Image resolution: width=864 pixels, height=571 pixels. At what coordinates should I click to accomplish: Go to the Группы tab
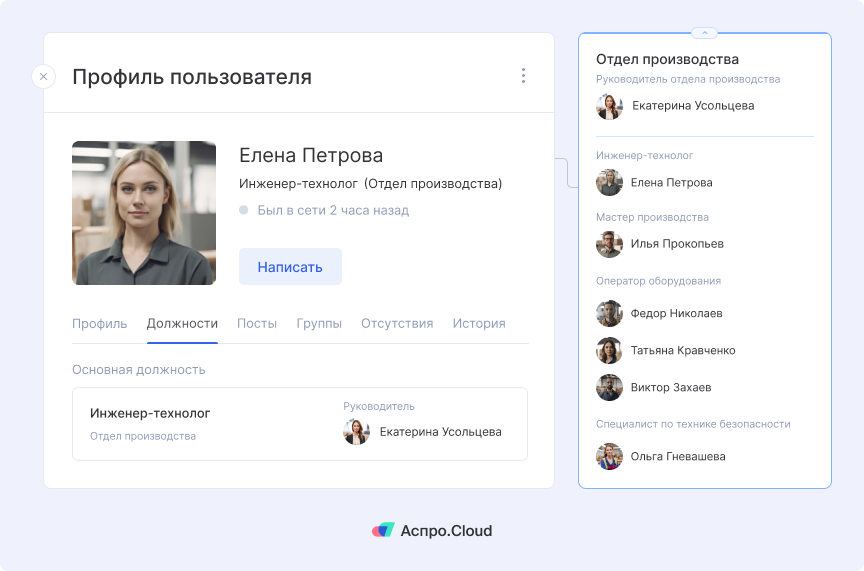click(x=319, y=323)
